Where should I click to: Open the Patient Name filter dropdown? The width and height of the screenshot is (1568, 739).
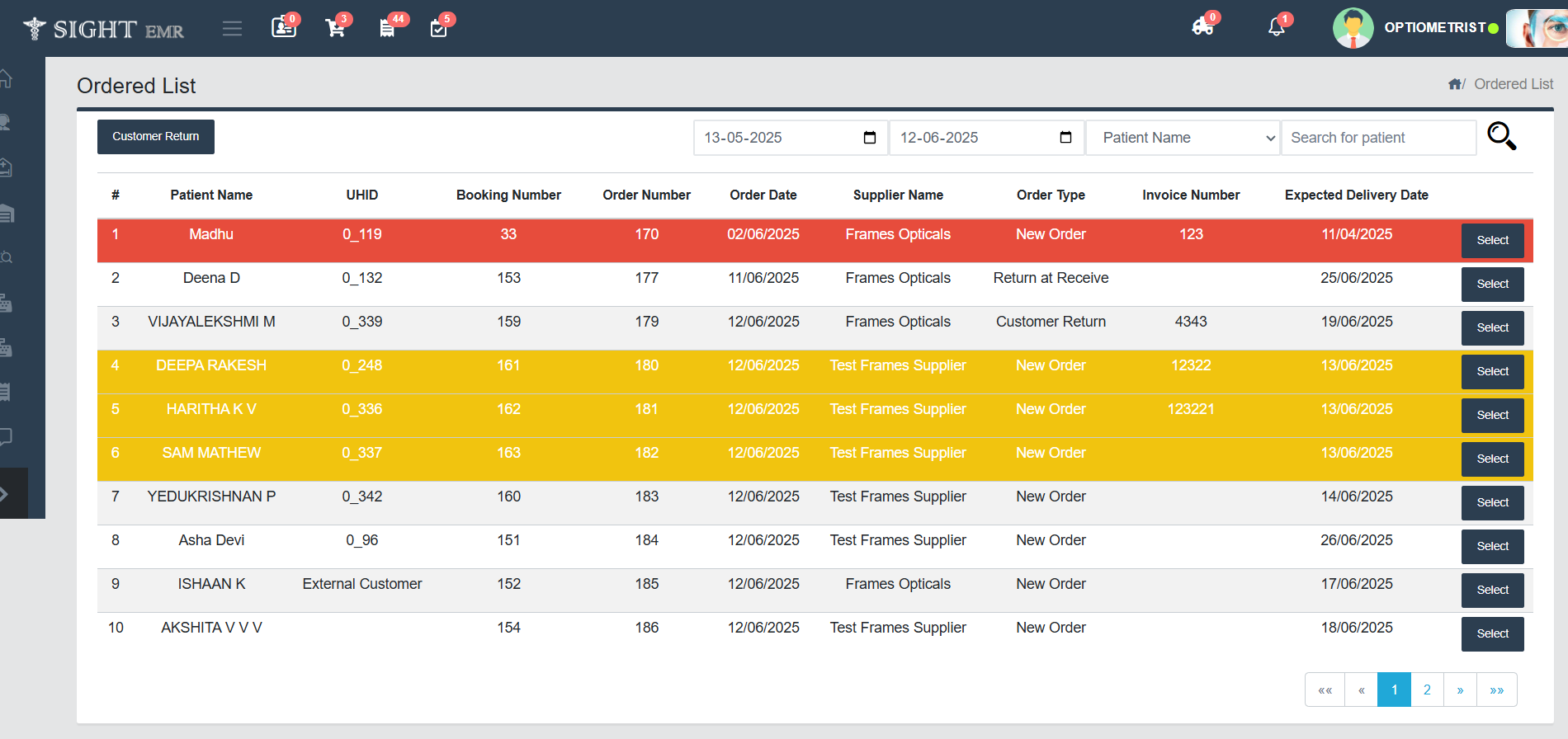1183,138
